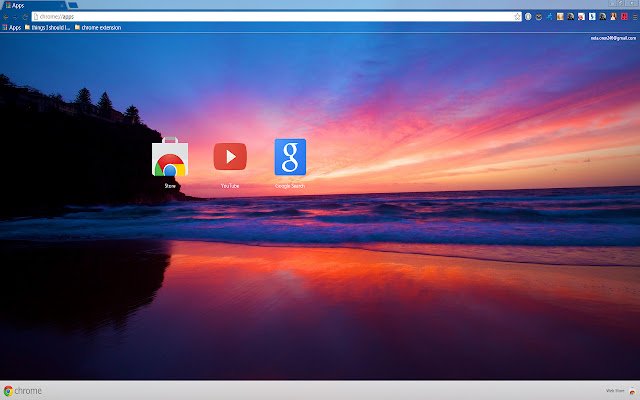This screenshot has height=400, width=640.
Task: Open a new tab
Action: [x=73, y=5]
